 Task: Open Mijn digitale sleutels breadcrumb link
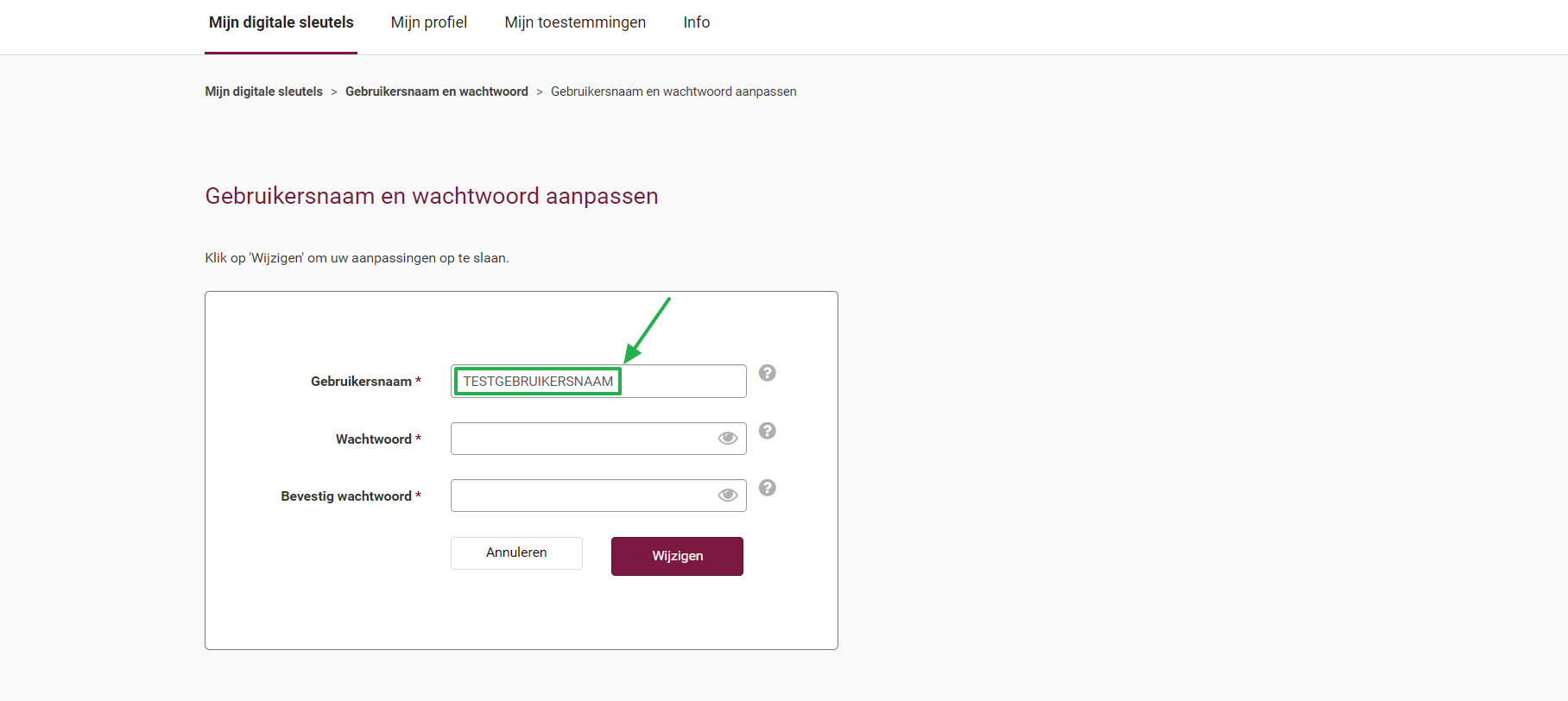coord(263,91)
